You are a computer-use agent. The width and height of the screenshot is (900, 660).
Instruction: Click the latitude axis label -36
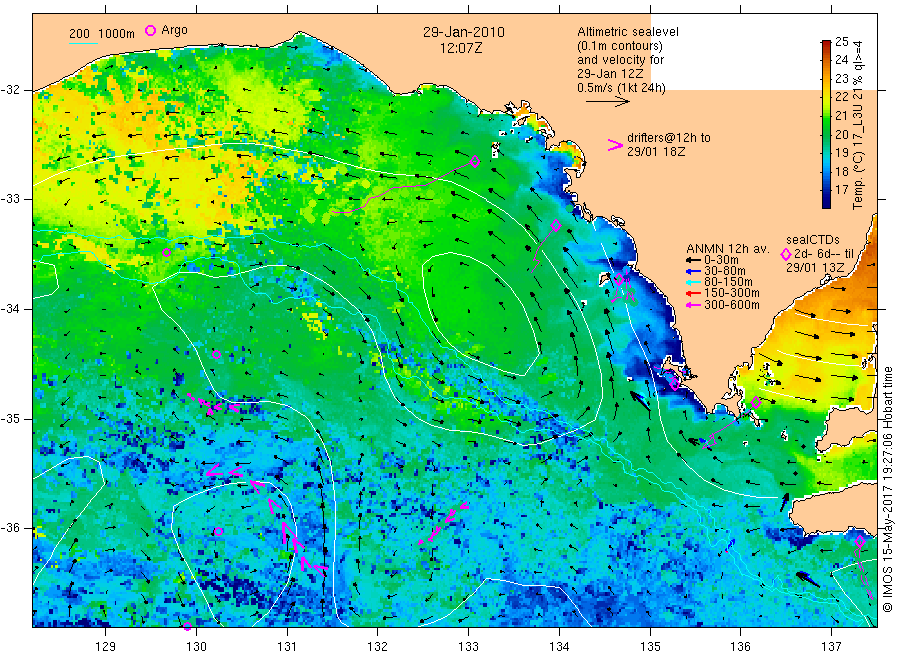(x=11, y=528)
